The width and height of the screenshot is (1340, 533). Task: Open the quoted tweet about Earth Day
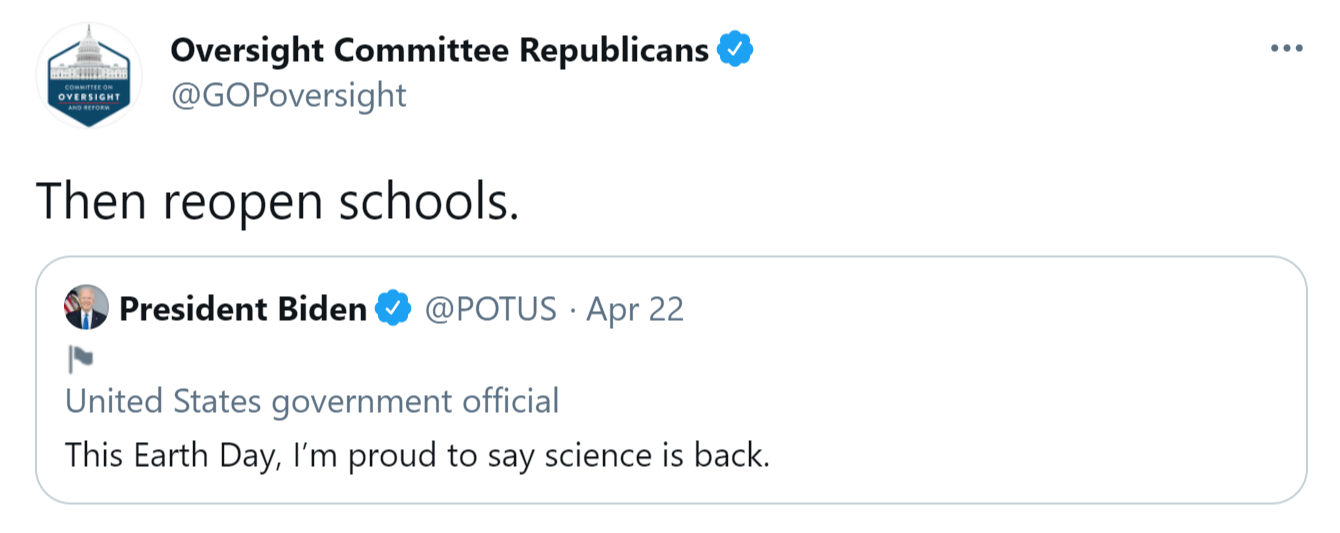click(418, 456)
